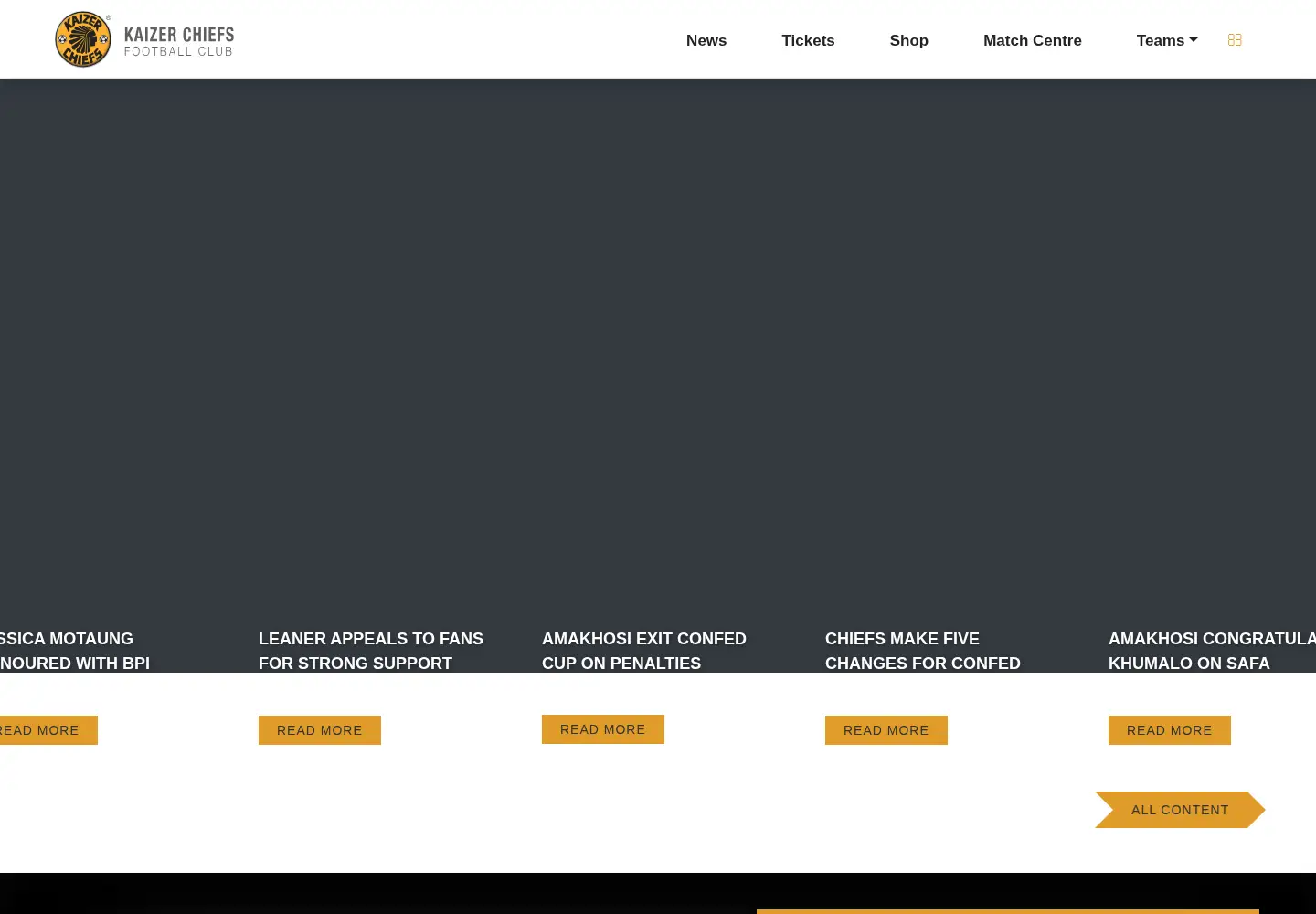The height and width of the screenshot is (914, 1316).
Task: Open 'Amakhosi Congratulate Khumalo' headline
Action: 1212,651
